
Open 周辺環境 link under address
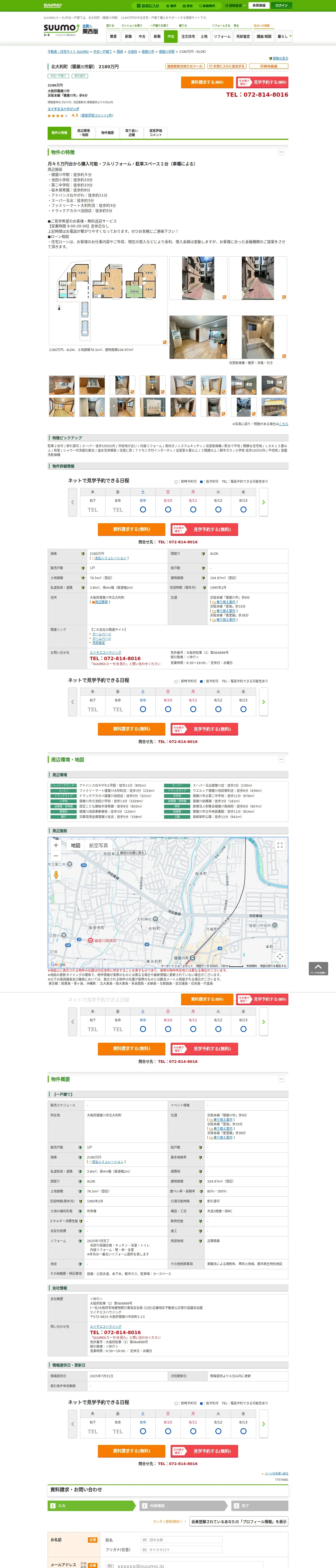tap(101, 602)
